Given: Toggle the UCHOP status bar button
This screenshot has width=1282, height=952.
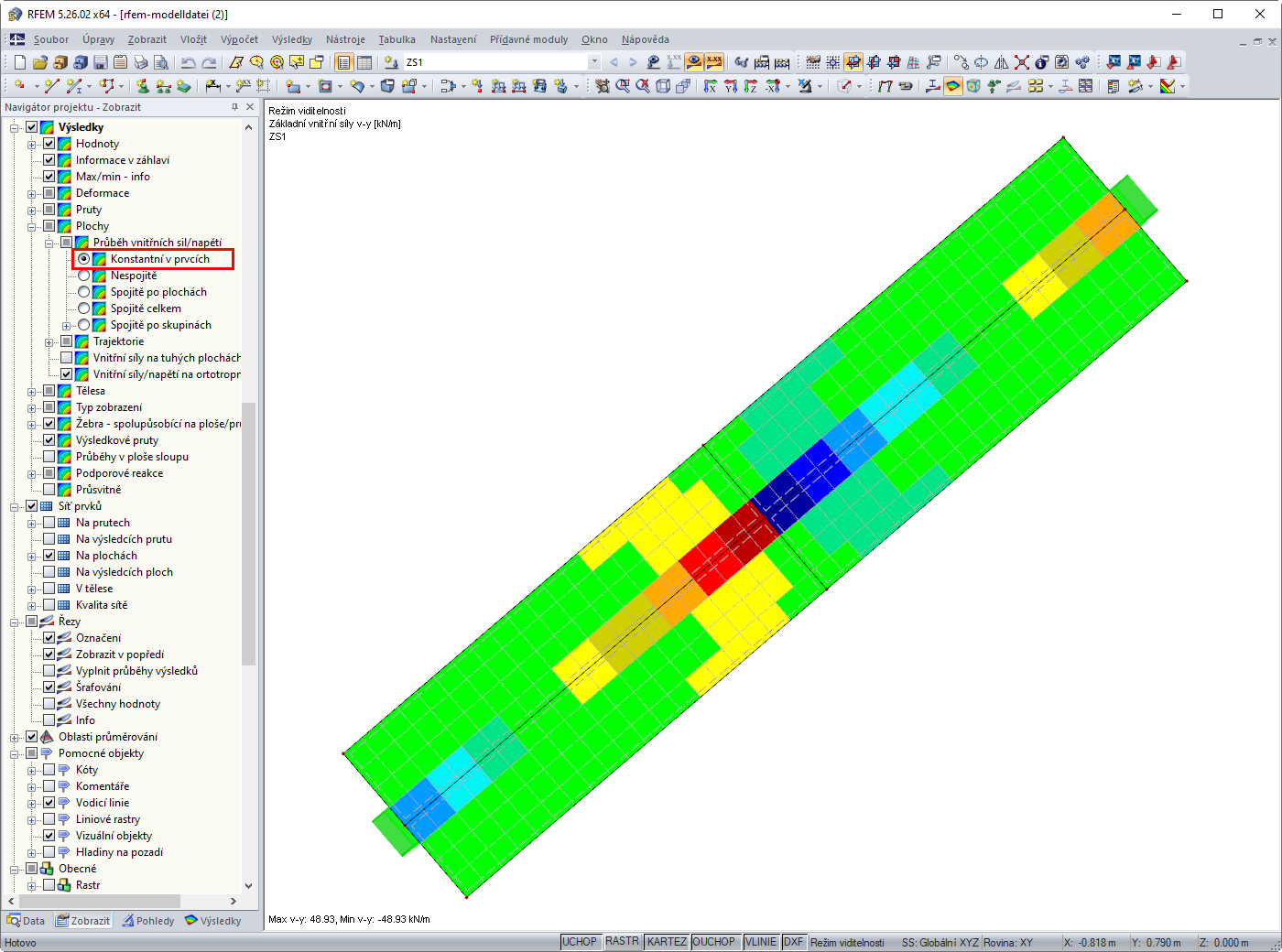Looking at the screenshot, I should click(x=580, y=942).
